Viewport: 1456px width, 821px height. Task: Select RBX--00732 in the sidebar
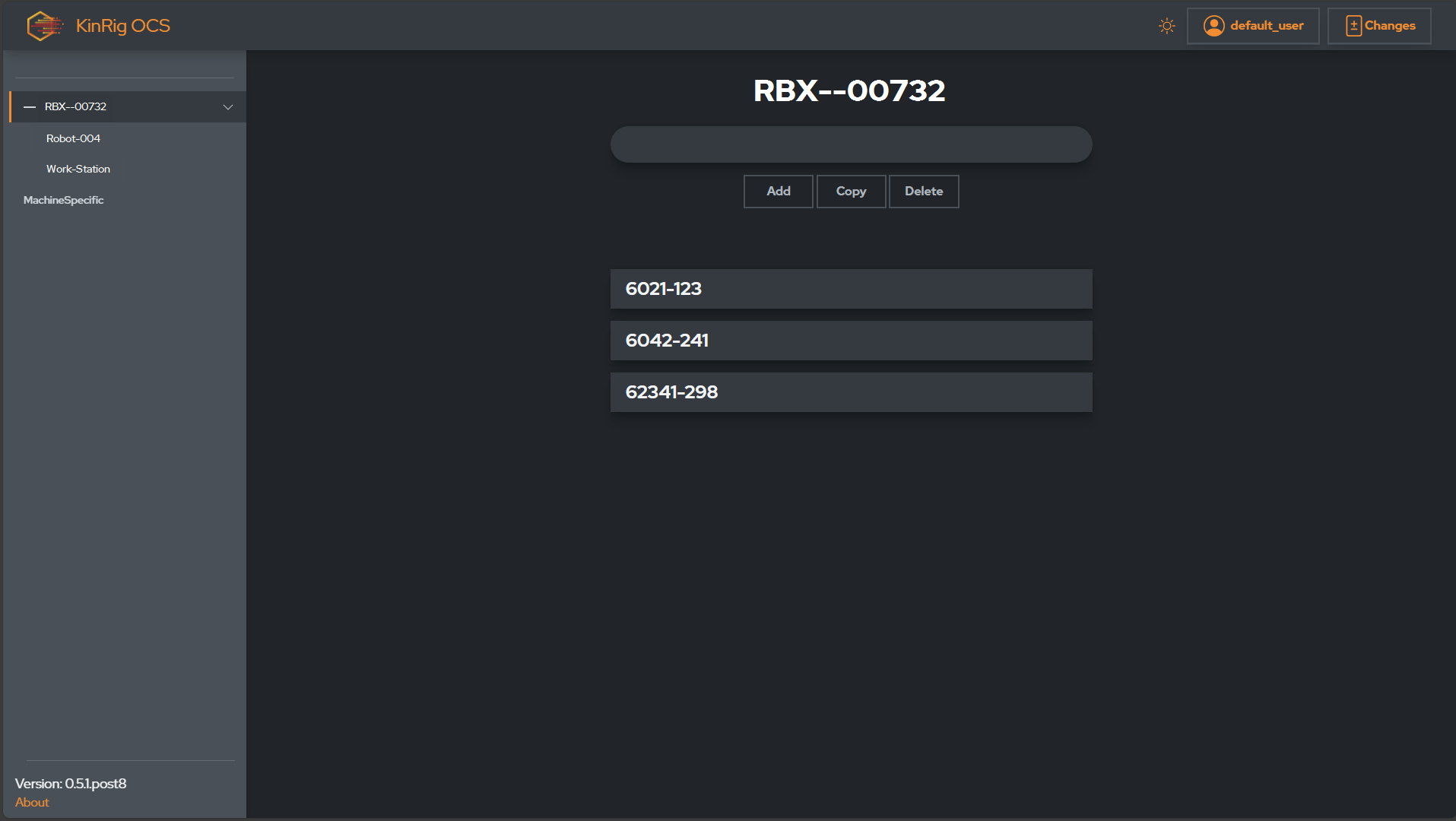[x=75, y=106]
